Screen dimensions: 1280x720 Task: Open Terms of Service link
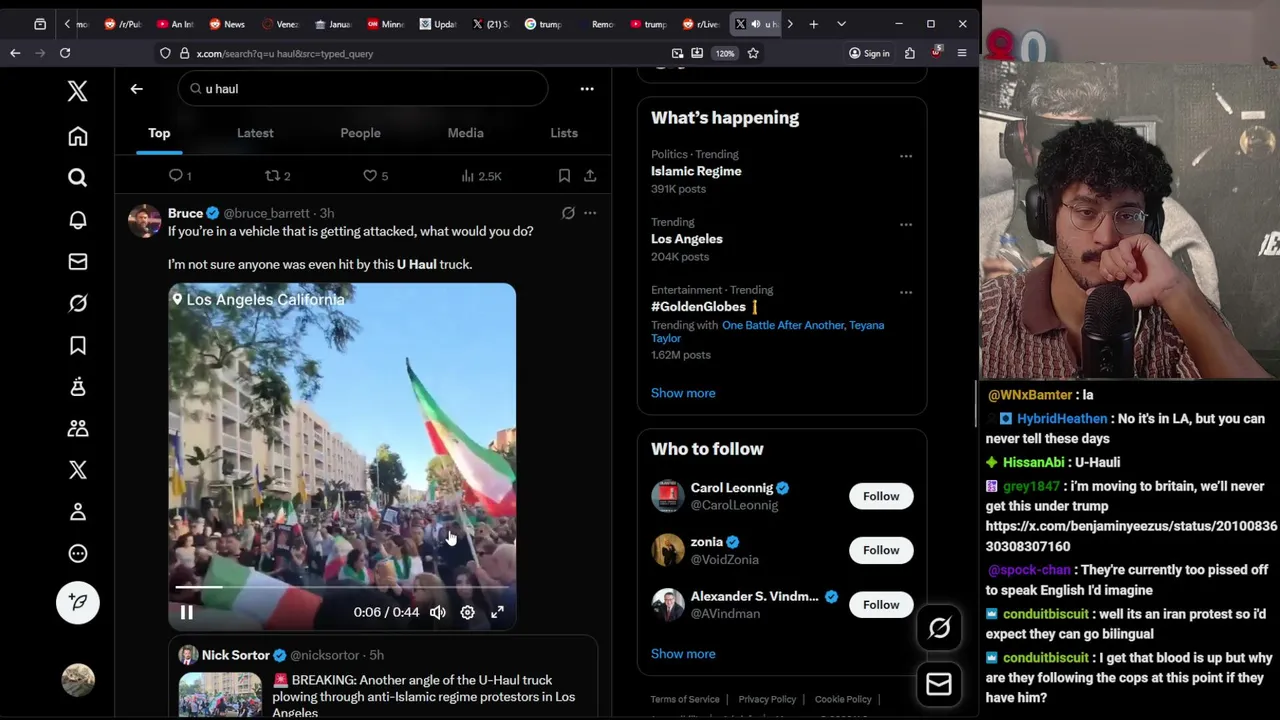[685, 699]
